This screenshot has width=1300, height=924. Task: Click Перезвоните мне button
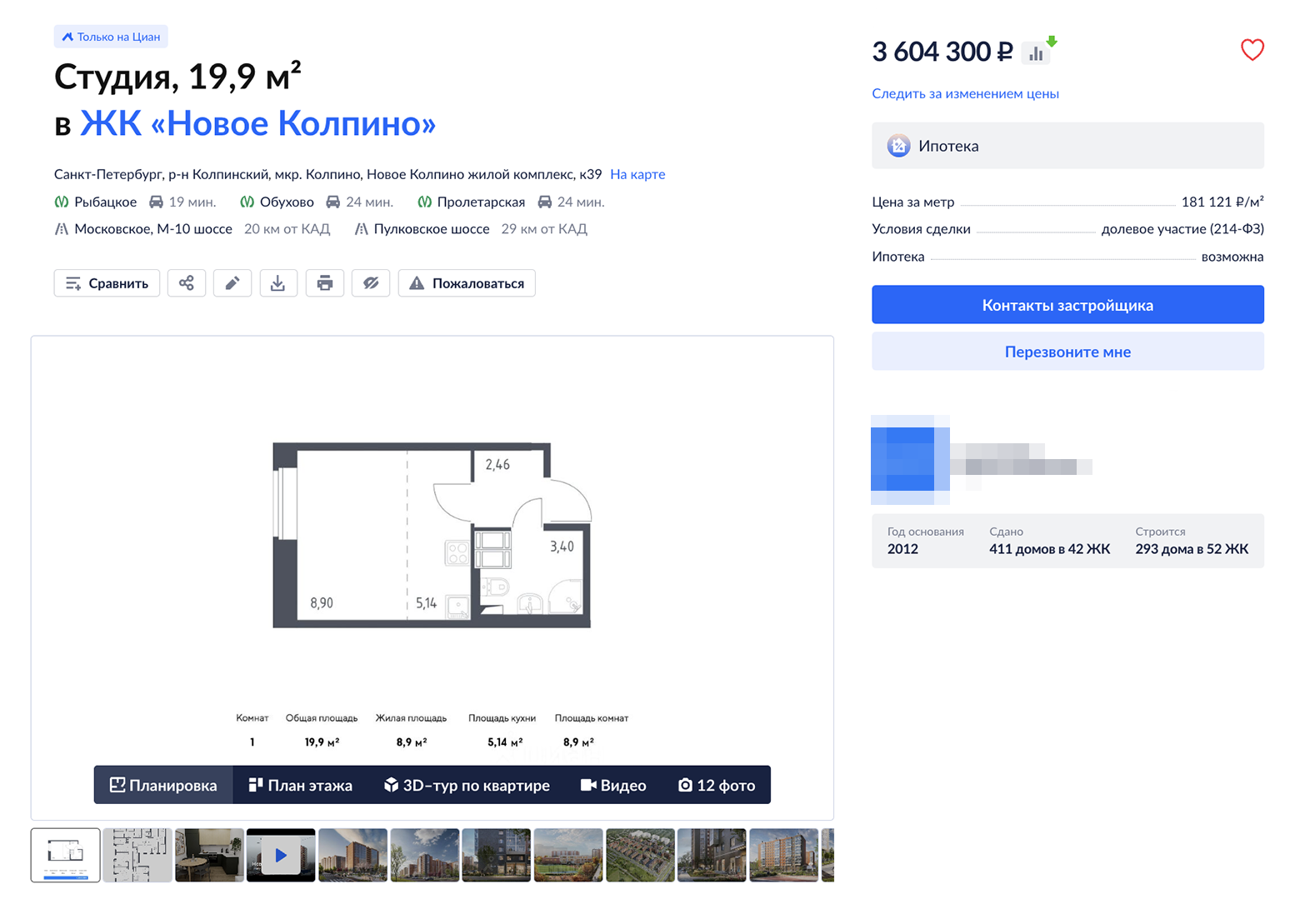[x=1067, y=352]
